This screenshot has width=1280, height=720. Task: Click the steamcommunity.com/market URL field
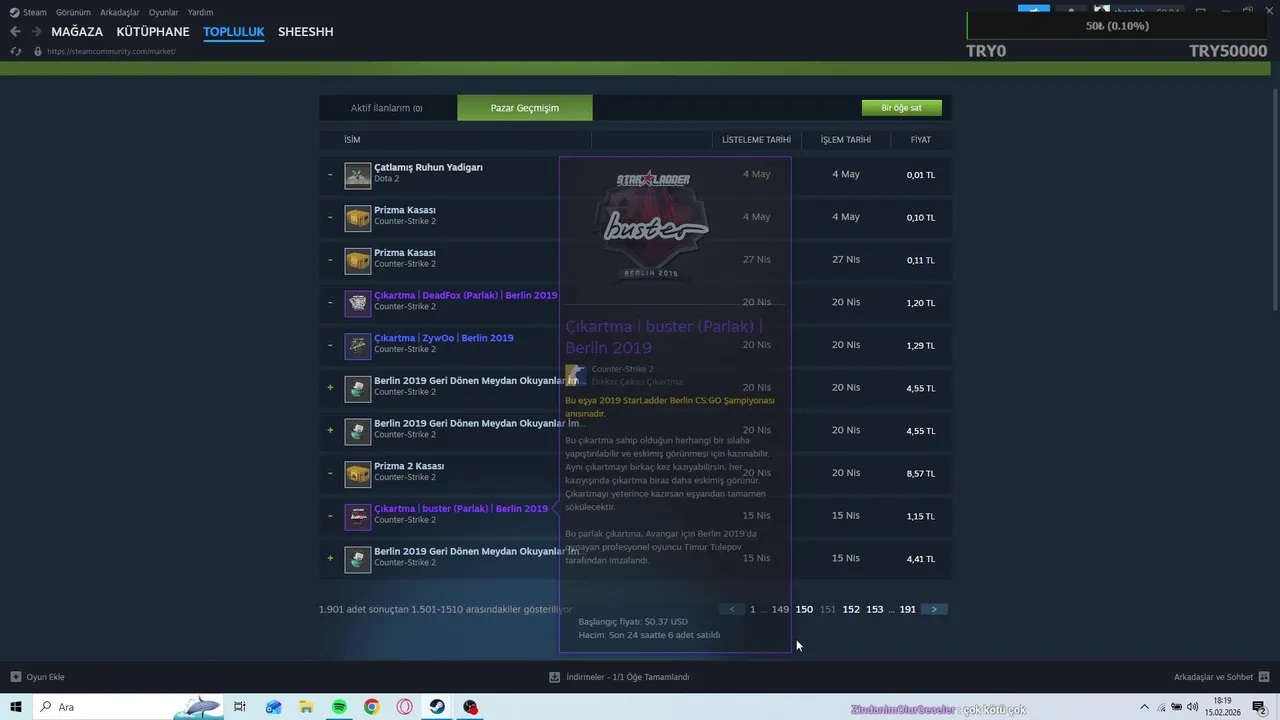coord(111,51)
